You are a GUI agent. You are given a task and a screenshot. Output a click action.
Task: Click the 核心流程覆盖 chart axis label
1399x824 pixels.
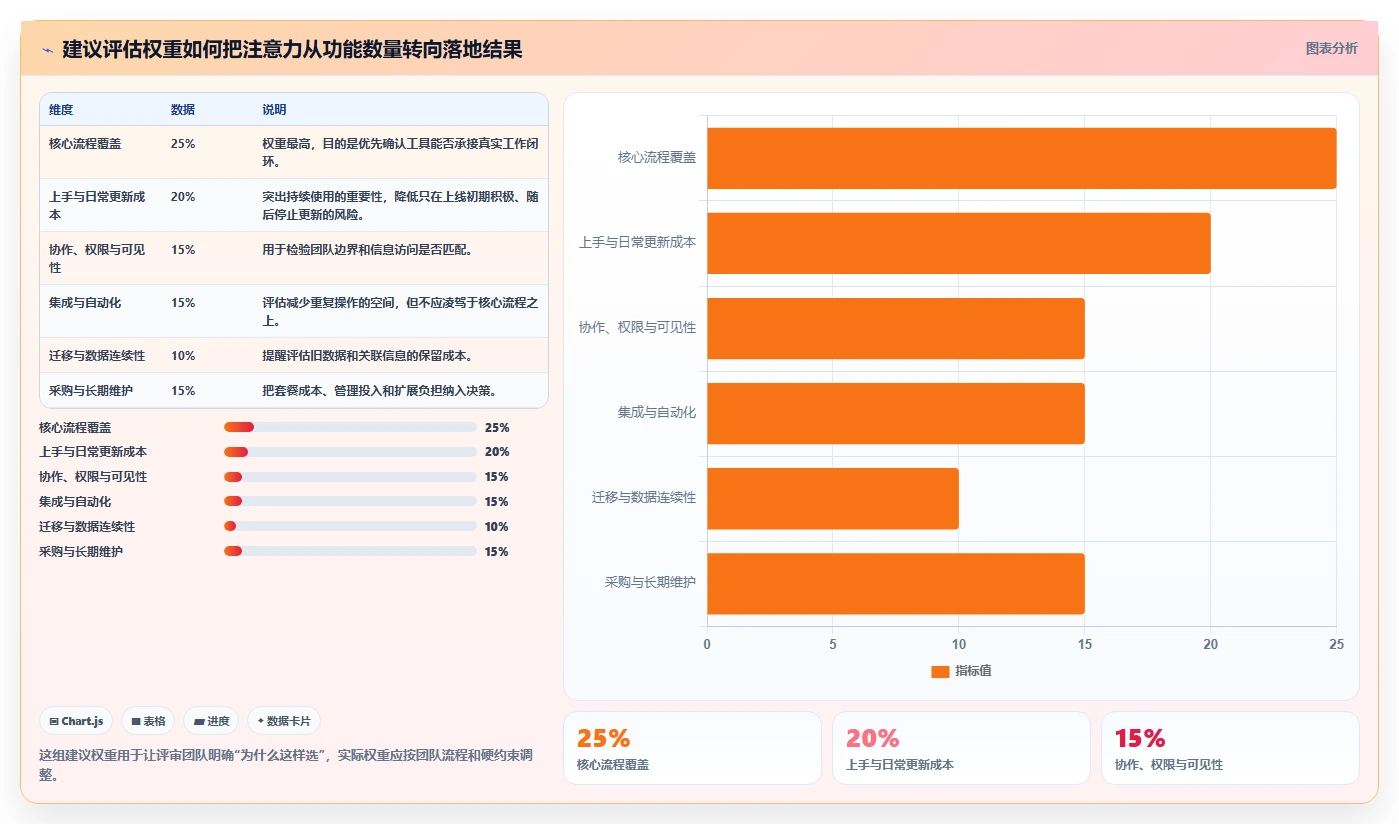tap(657, 158)
